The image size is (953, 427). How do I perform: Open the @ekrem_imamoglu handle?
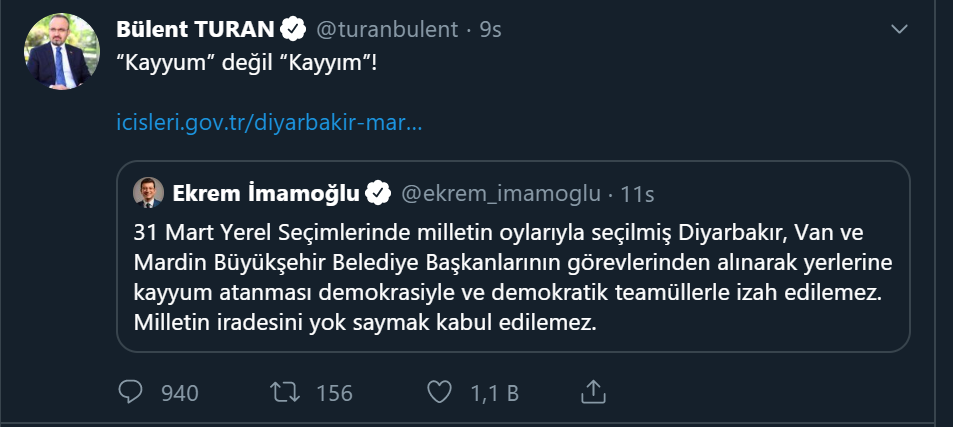(x=501, y=192)
